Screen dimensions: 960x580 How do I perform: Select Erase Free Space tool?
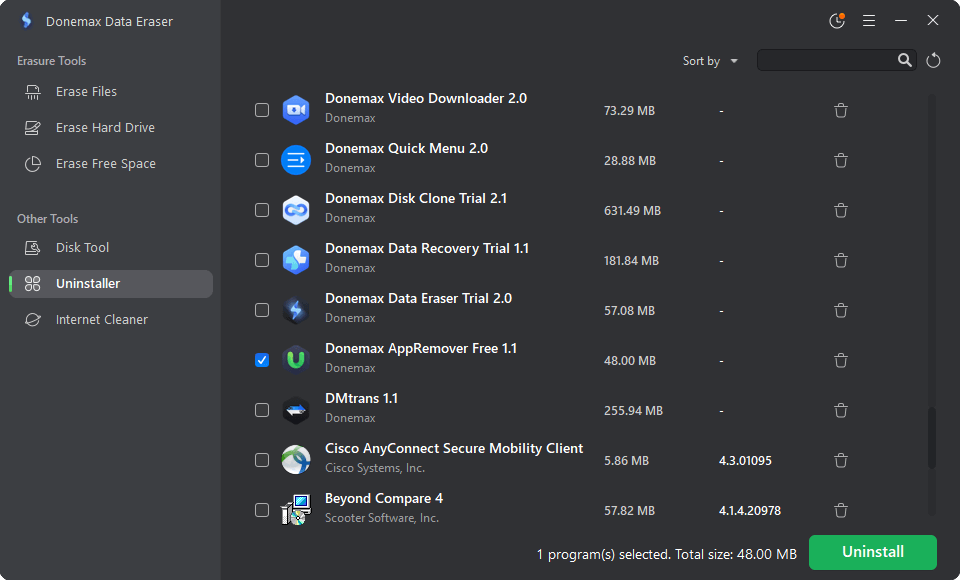coord(111,164)
